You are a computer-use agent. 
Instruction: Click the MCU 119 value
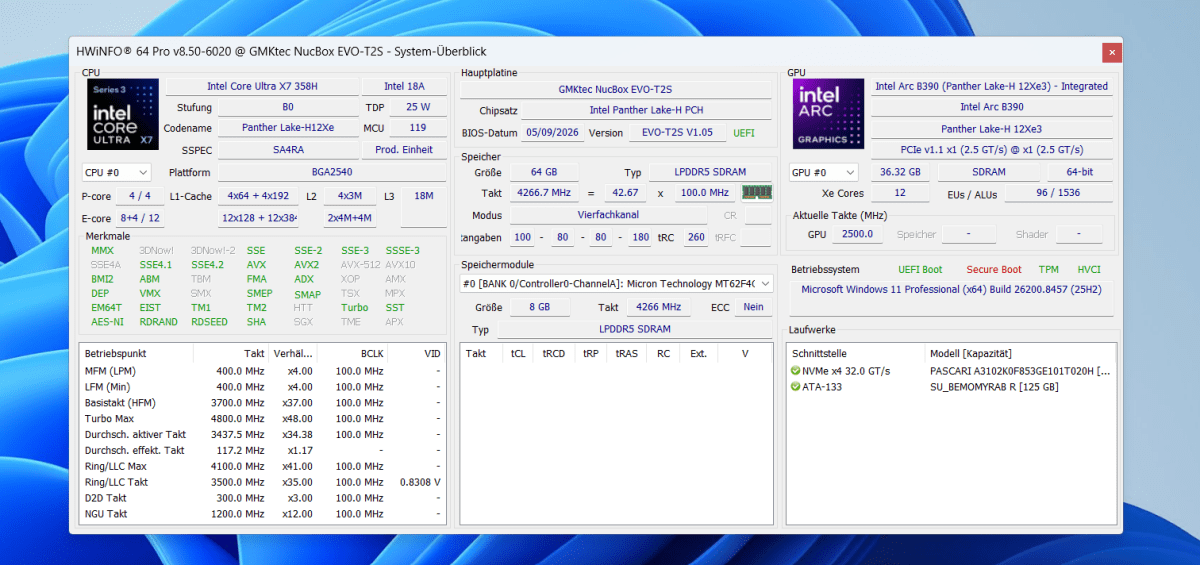(418, 128)
